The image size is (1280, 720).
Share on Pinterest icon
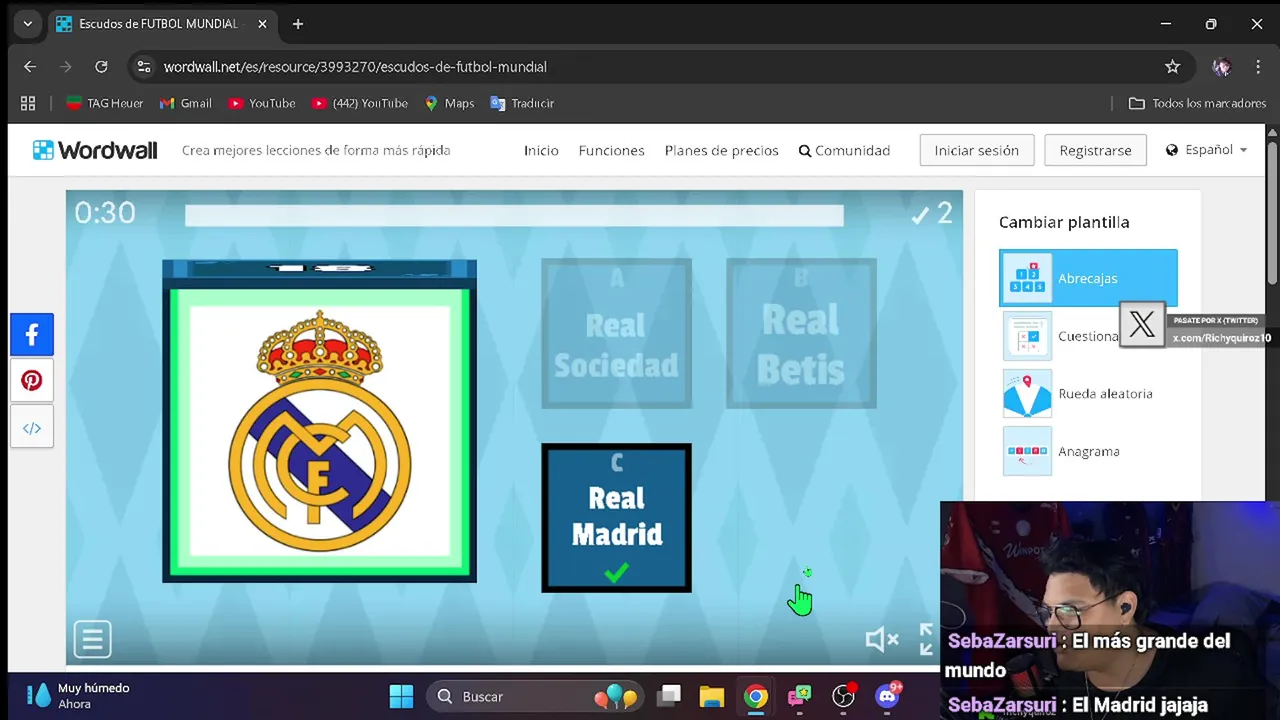32,381
